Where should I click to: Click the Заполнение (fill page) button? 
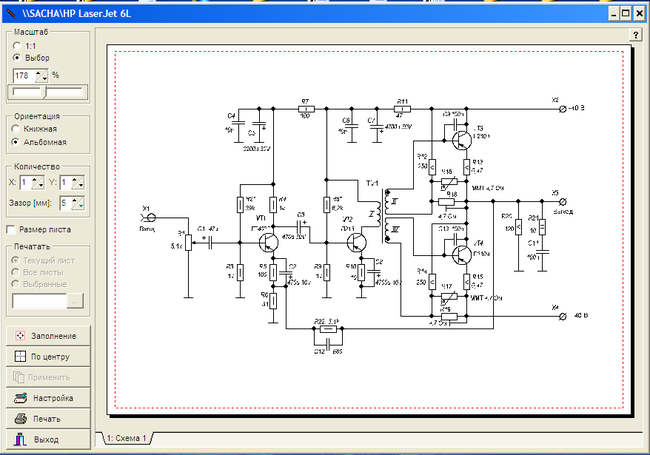tap(47, 335)
